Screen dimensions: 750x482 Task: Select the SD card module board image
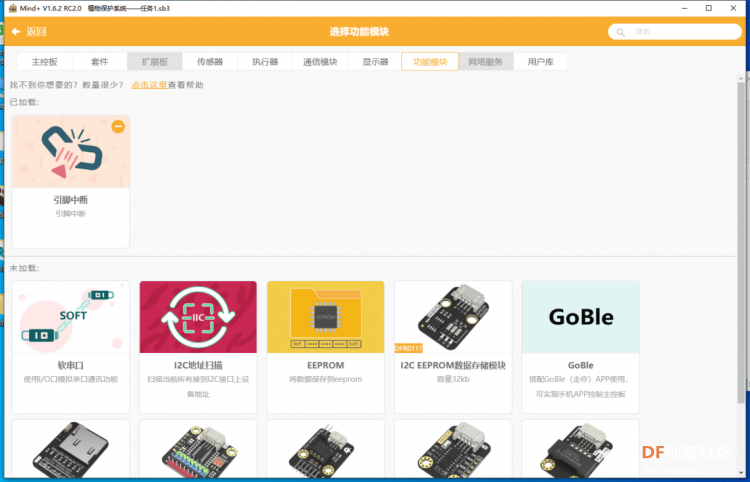pos(71,449)
